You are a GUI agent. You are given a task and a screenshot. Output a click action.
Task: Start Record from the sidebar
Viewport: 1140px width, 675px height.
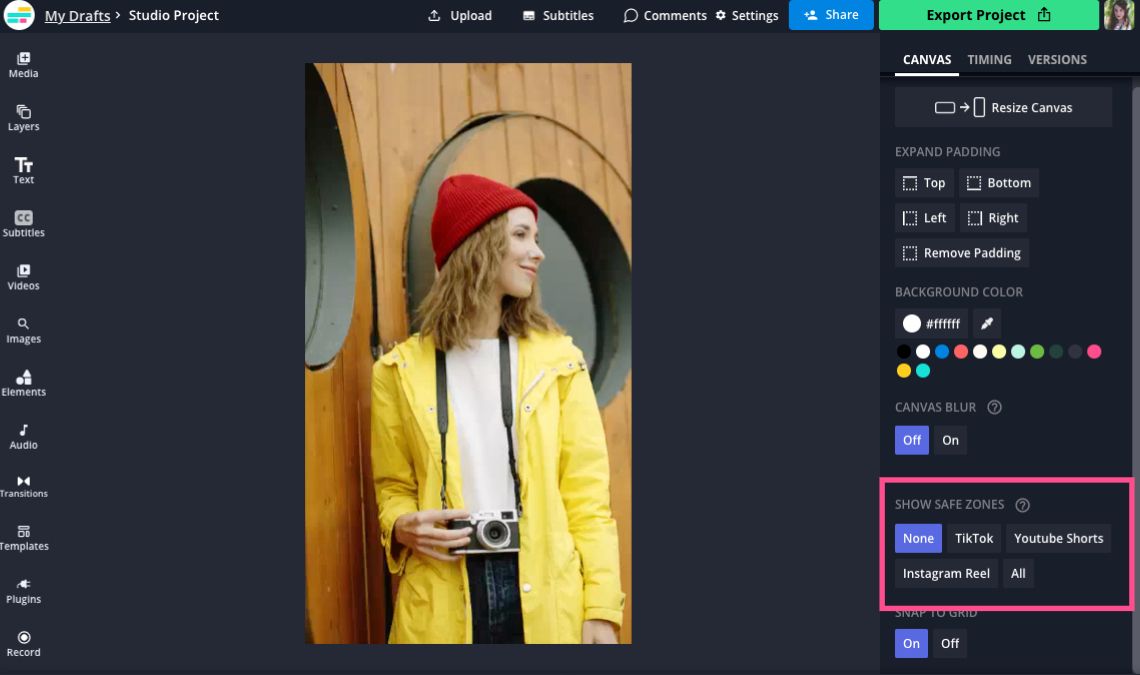click(23, 643)
